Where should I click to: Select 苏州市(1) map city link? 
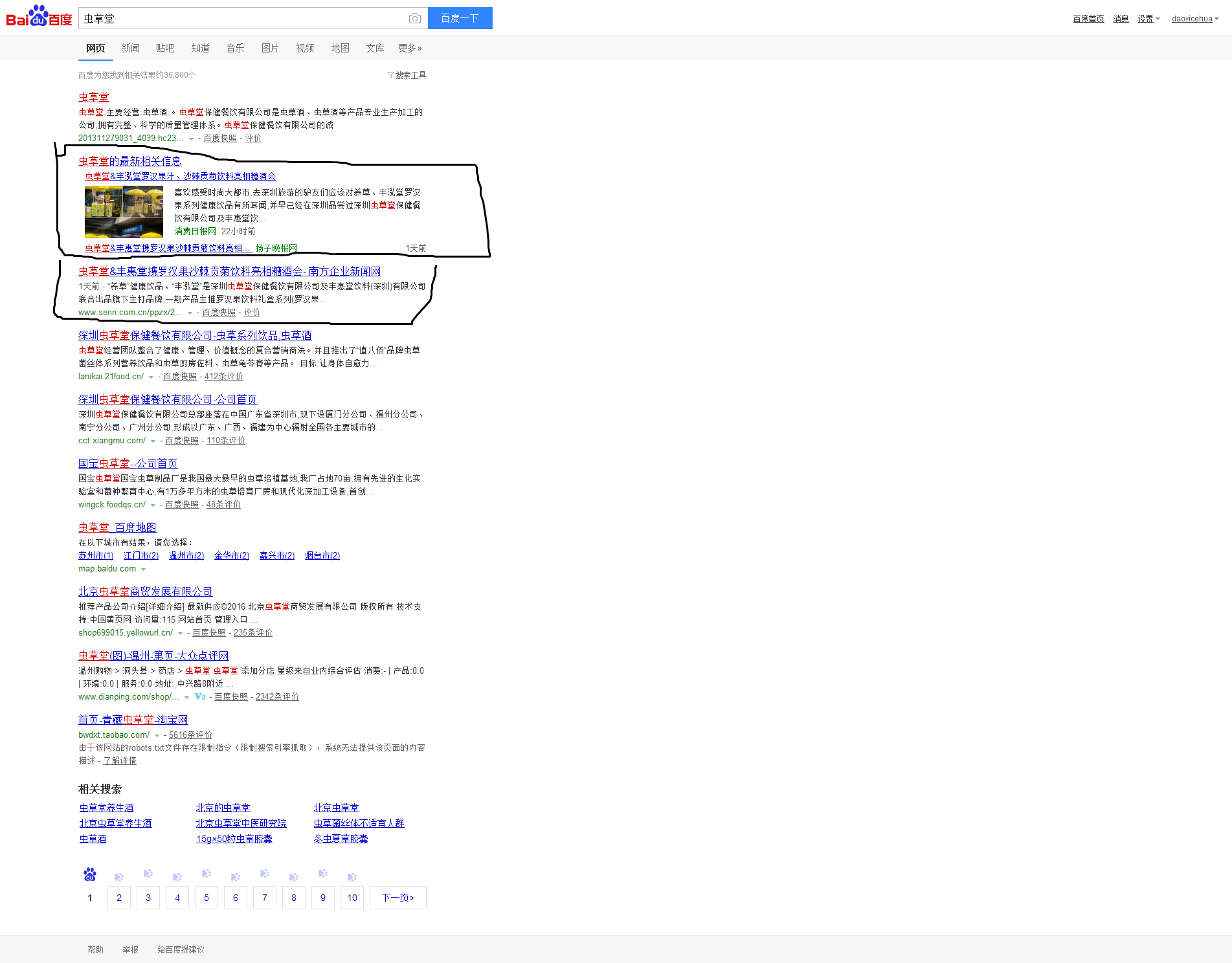tap(96, 555)
